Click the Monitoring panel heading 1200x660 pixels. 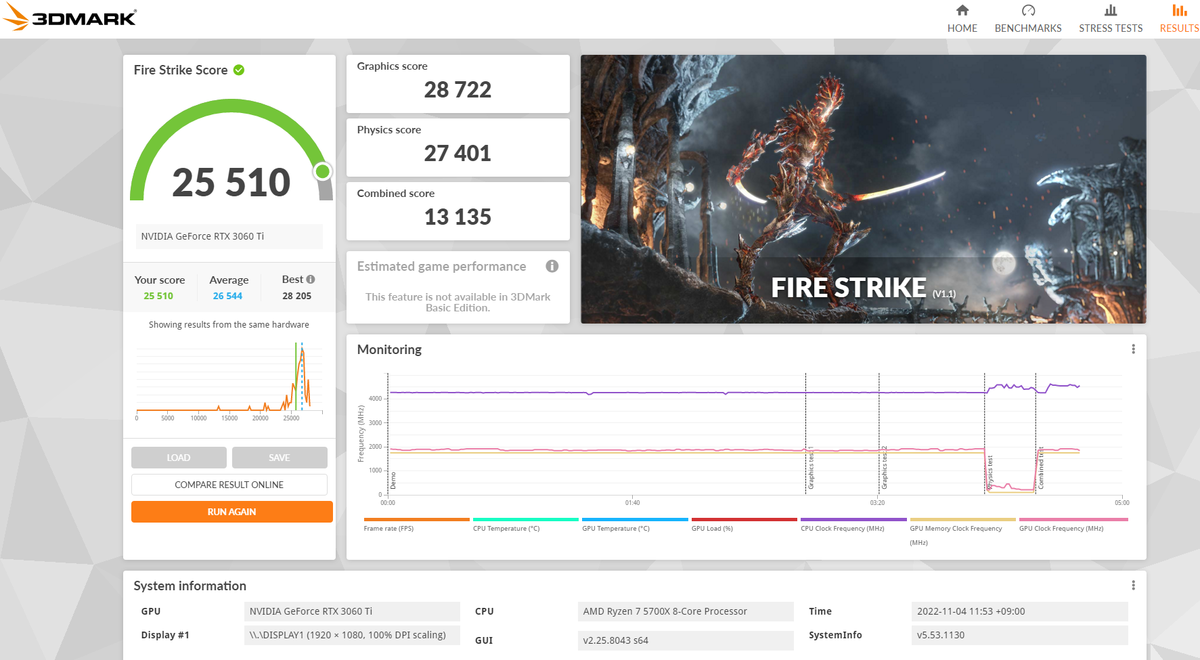pos(389,350)
